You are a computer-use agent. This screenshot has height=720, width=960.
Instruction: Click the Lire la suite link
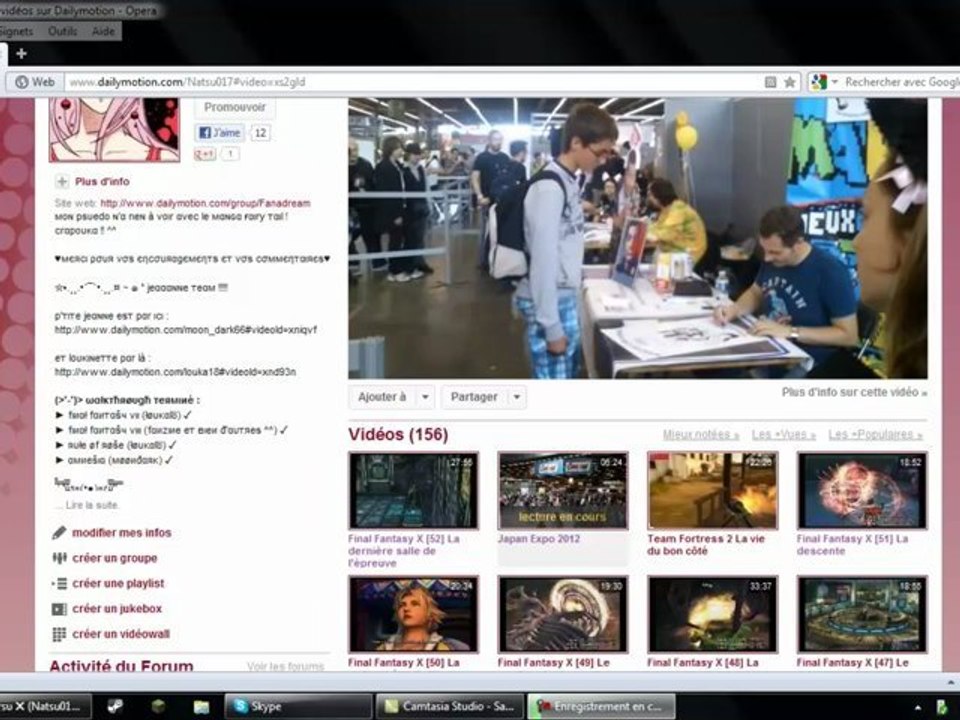click(x=92, y=505)
